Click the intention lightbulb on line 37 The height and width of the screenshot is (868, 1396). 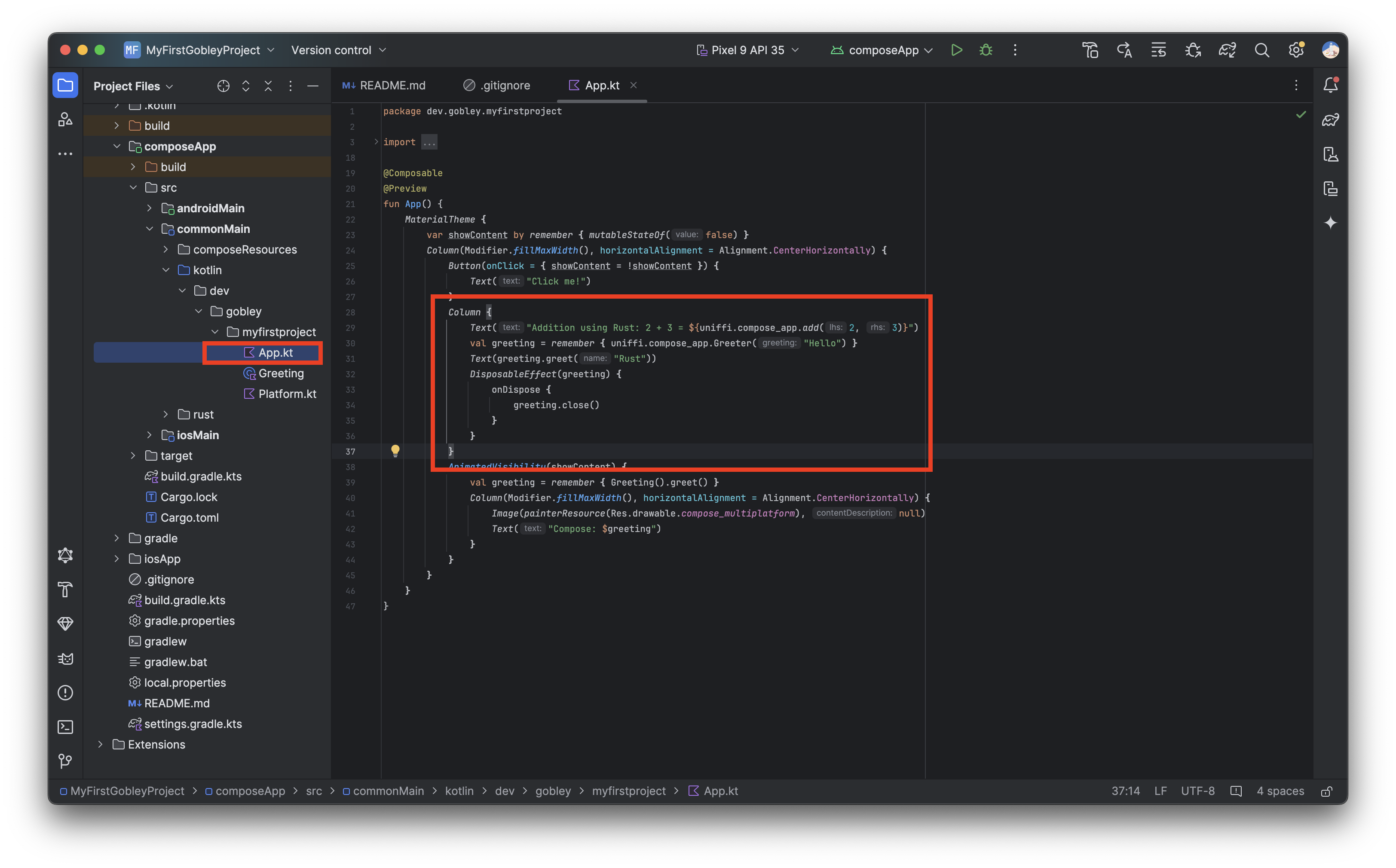click(395, 451)
